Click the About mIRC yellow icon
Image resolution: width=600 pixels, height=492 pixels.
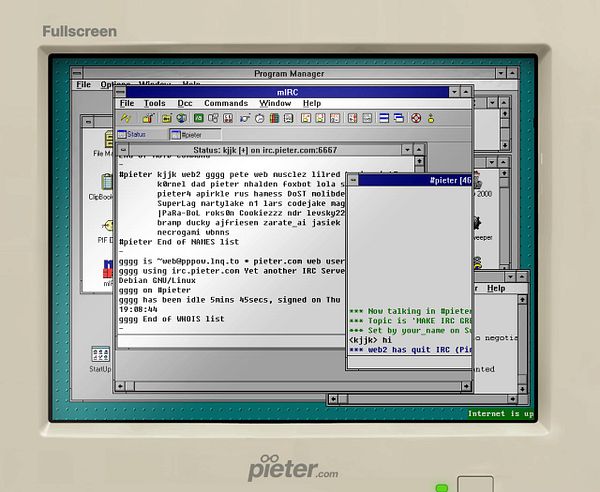[x=431, y=118]
